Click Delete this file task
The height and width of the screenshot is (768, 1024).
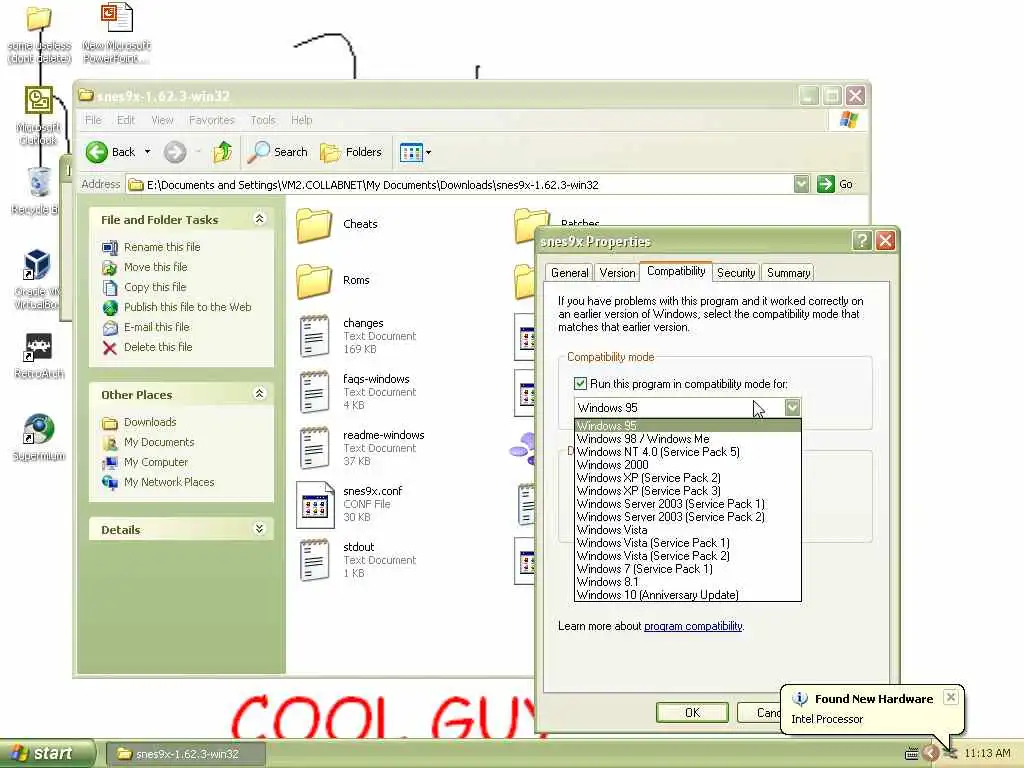click(x=158, y=347)
